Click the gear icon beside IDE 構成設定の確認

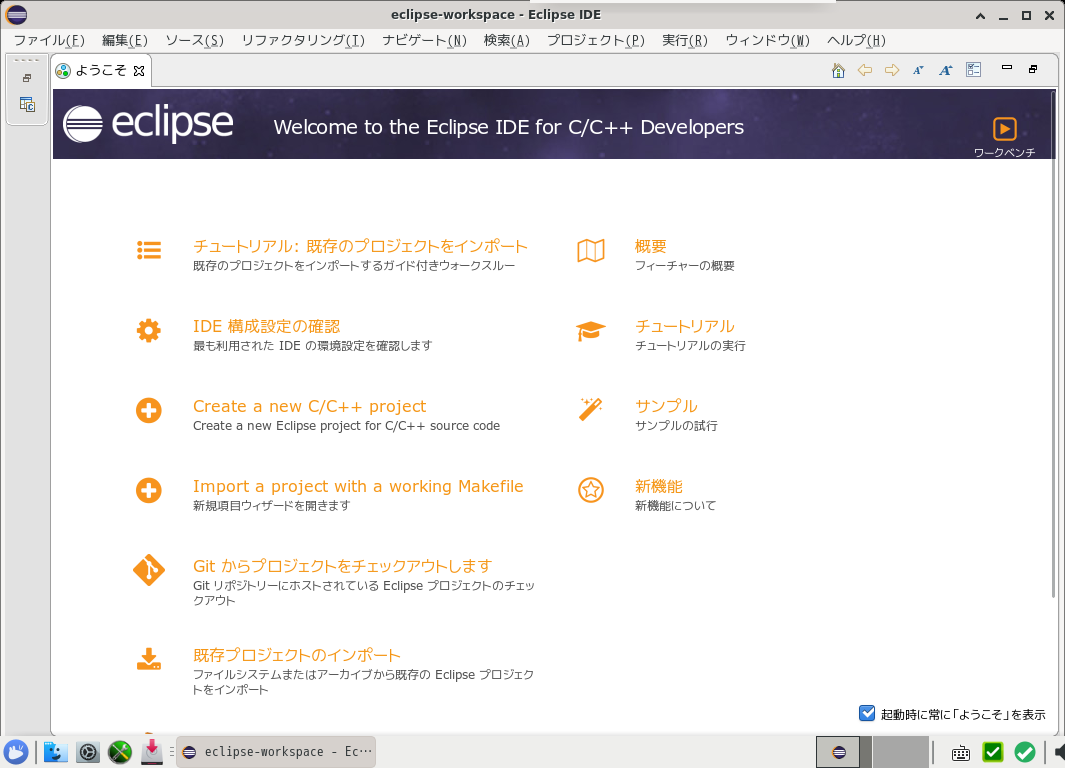click(x=149, y=331)
